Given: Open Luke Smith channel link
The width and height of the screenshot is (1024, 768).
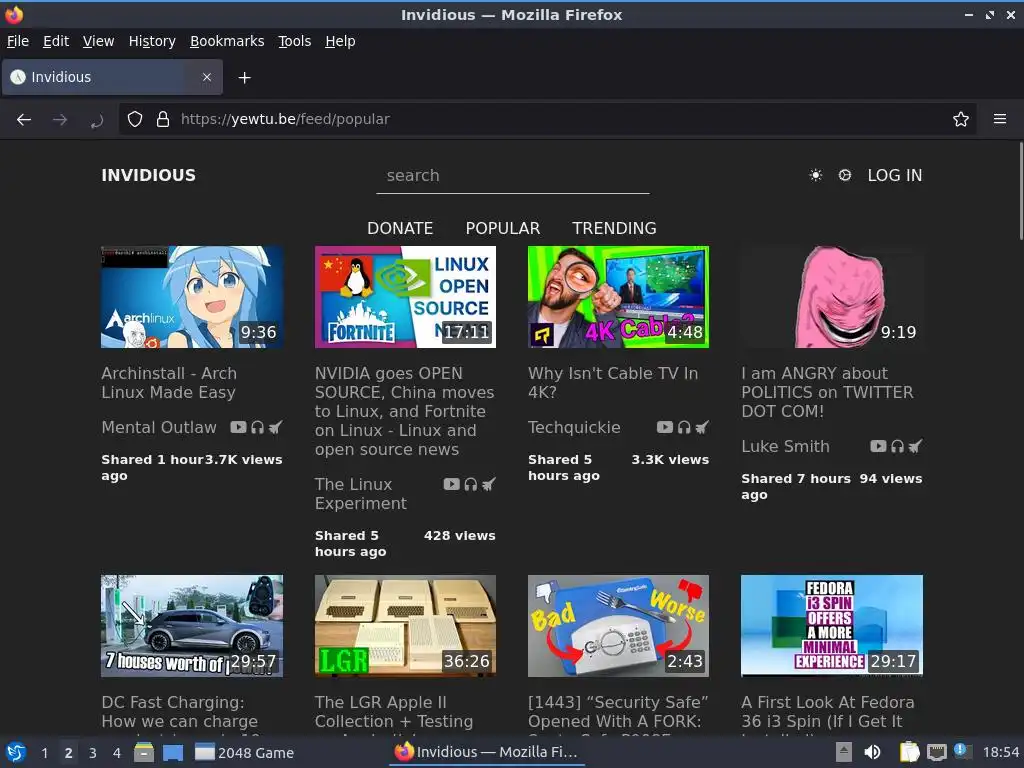Looking at the screenshot, I should [x=785, y=446].
